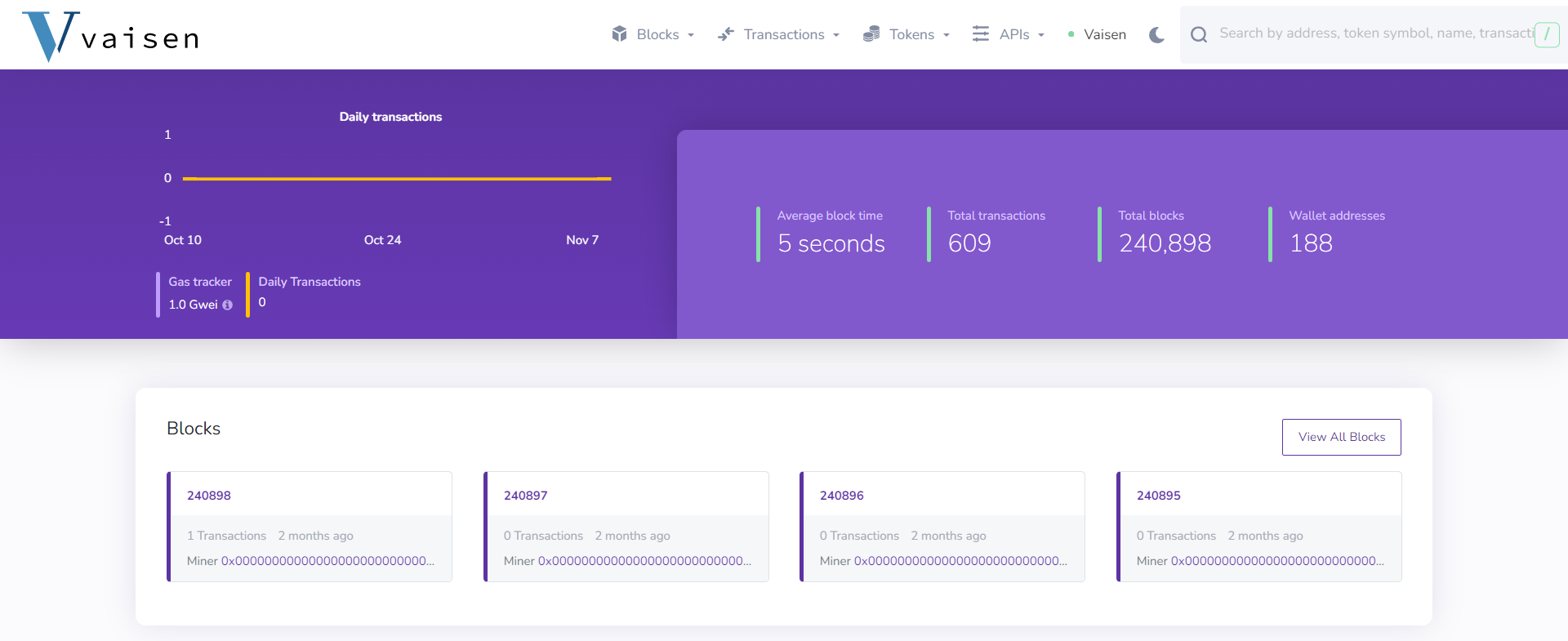This screenshot has width=1568, height=641.
Task: Click the slash shortcut key badge
Action: (1546, 34)
